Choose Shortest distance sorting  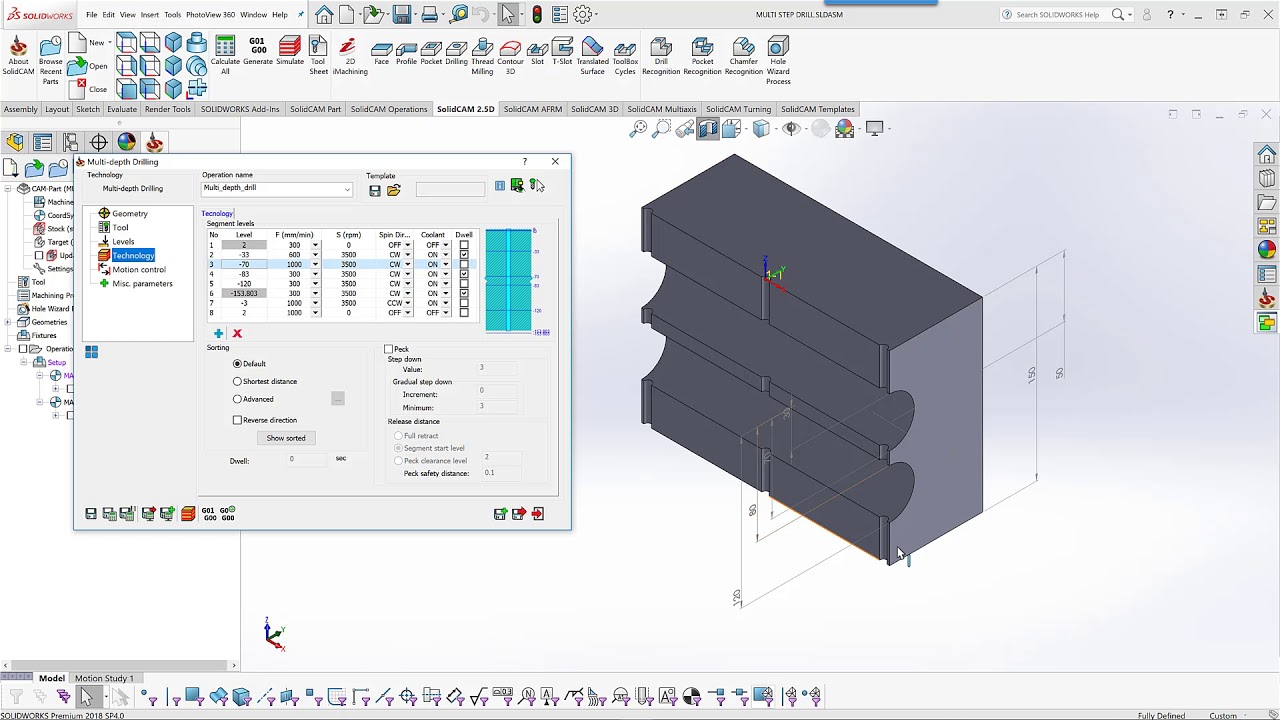pos(237,381)
